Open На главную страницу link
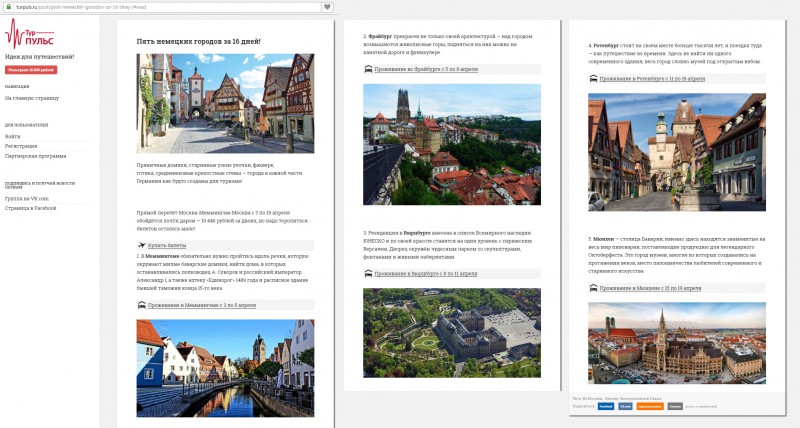This screenshot has height=428, width=800. [x=32, y=98]
